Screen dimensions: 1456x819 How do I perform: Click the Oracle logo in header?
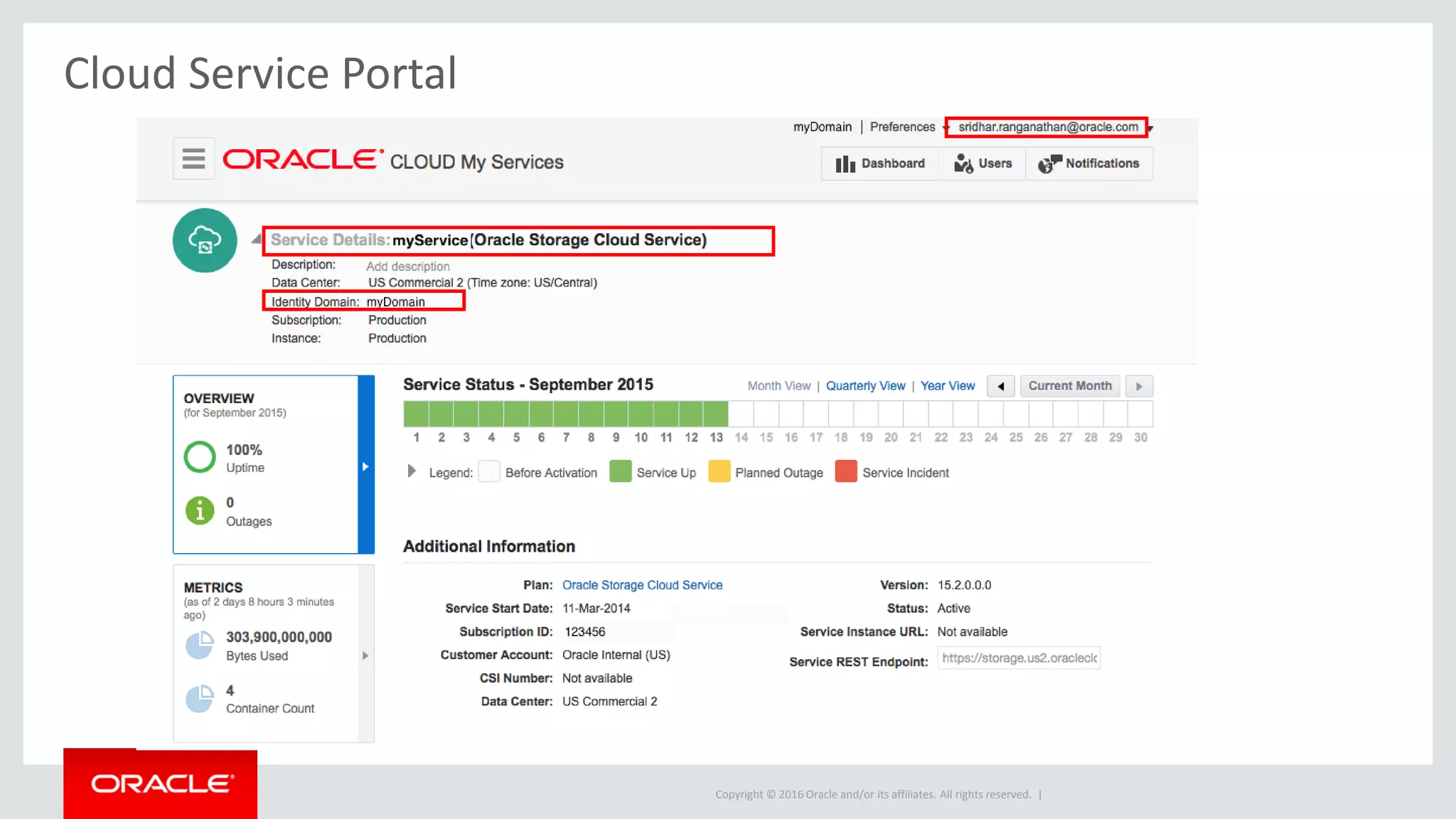pos(304,159)
